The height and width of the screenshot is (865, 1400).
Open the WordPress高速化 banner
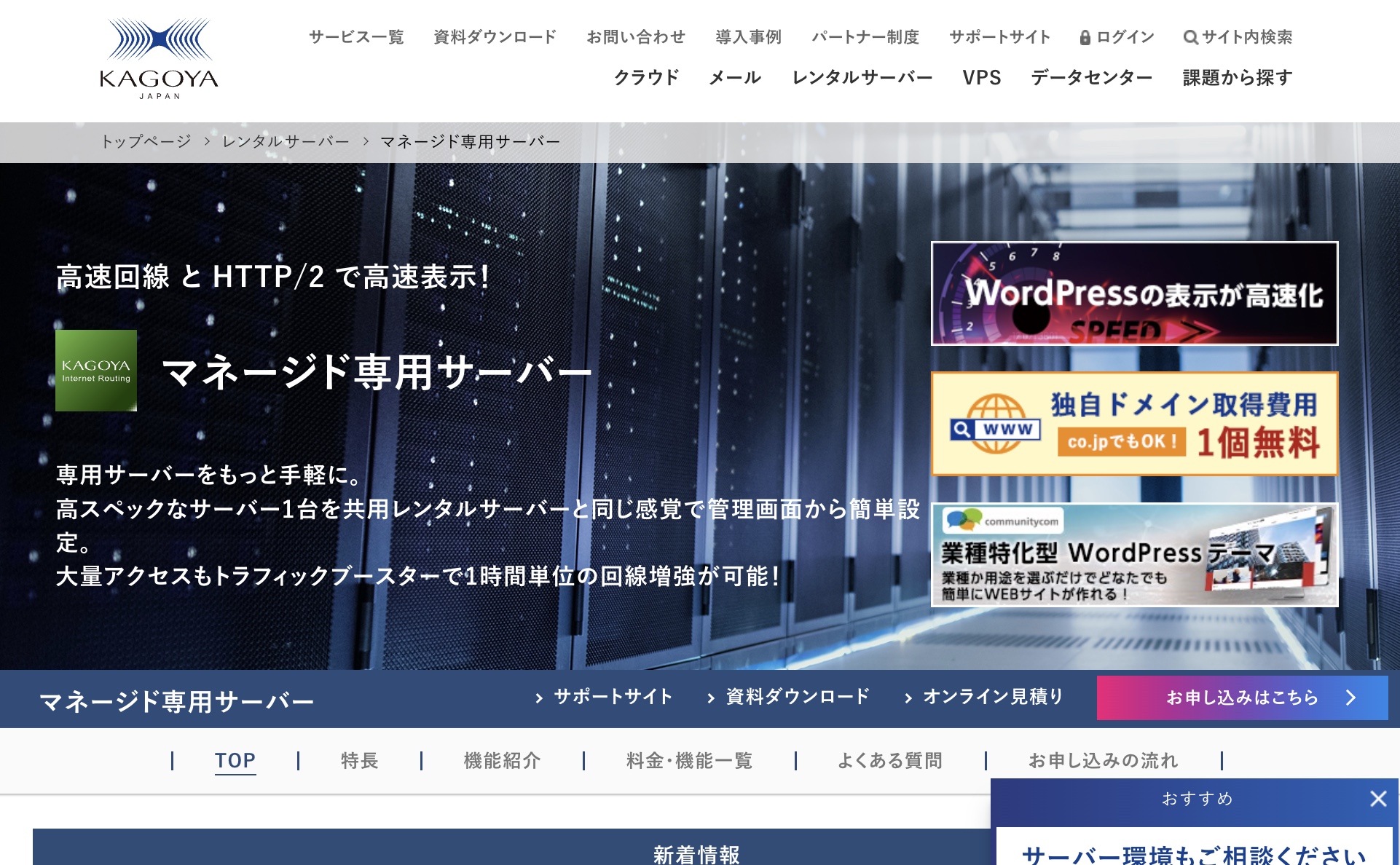coord(1134,293)
